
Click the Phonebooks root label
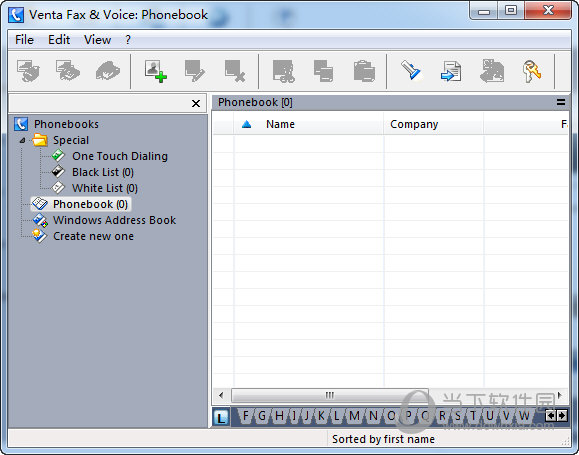(x=66, y=124)
